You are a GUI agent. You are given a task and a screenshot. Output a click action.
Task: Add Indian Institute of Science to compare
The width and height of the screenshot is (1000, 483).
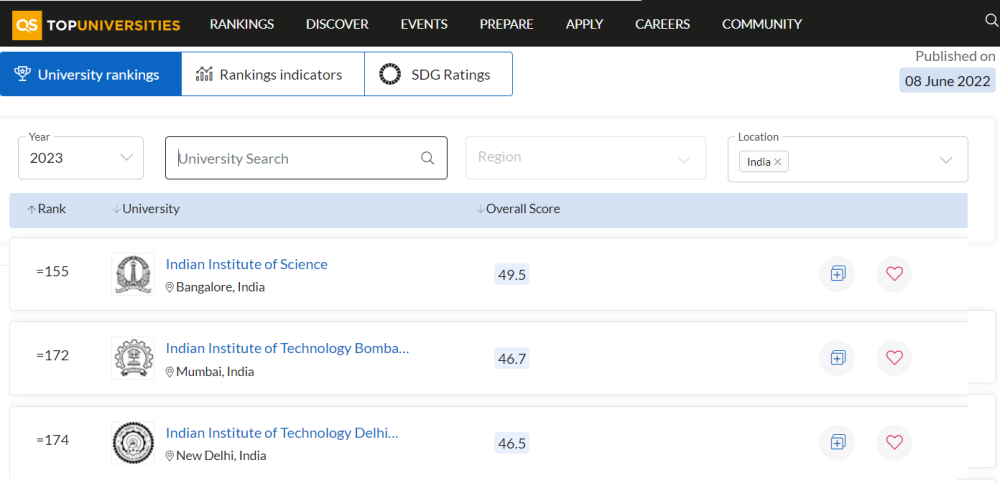837,274
